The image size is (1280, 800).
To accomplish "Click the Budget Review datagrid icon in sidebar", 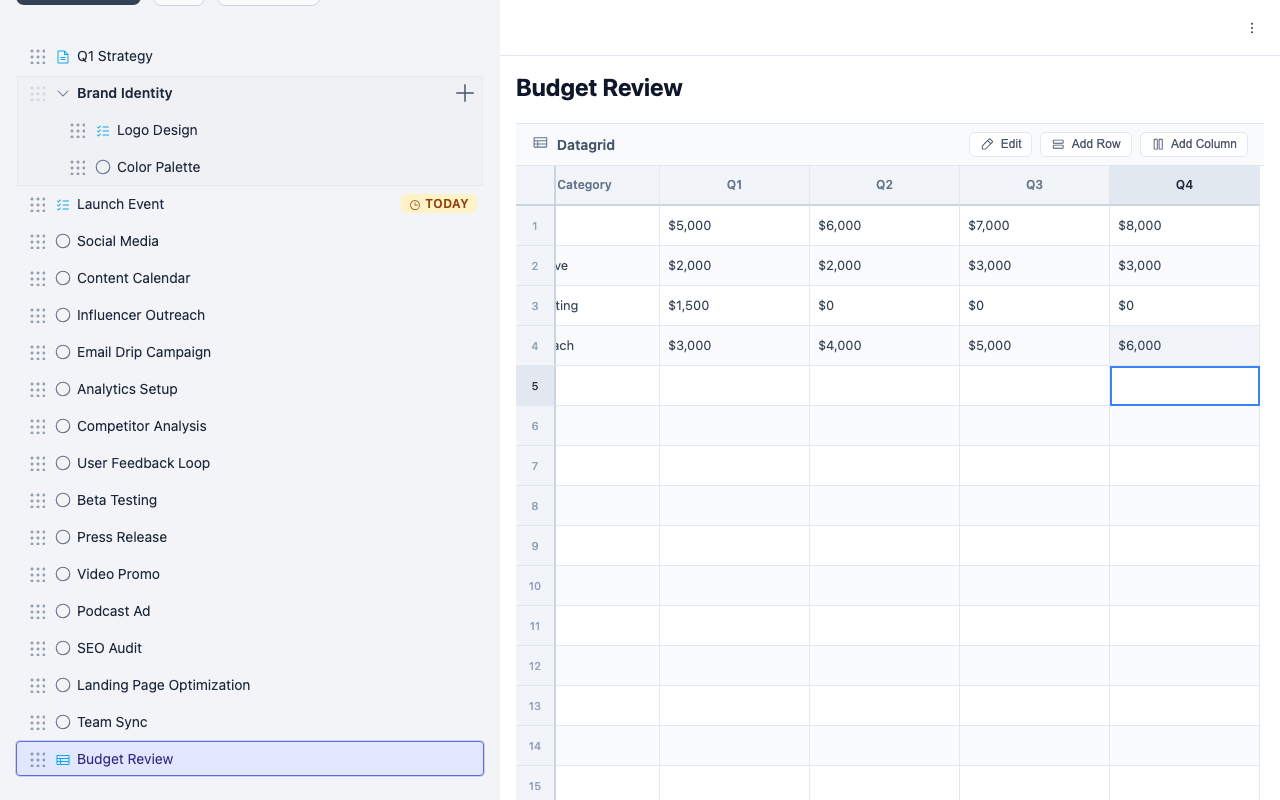I will (x=63, y=759).
